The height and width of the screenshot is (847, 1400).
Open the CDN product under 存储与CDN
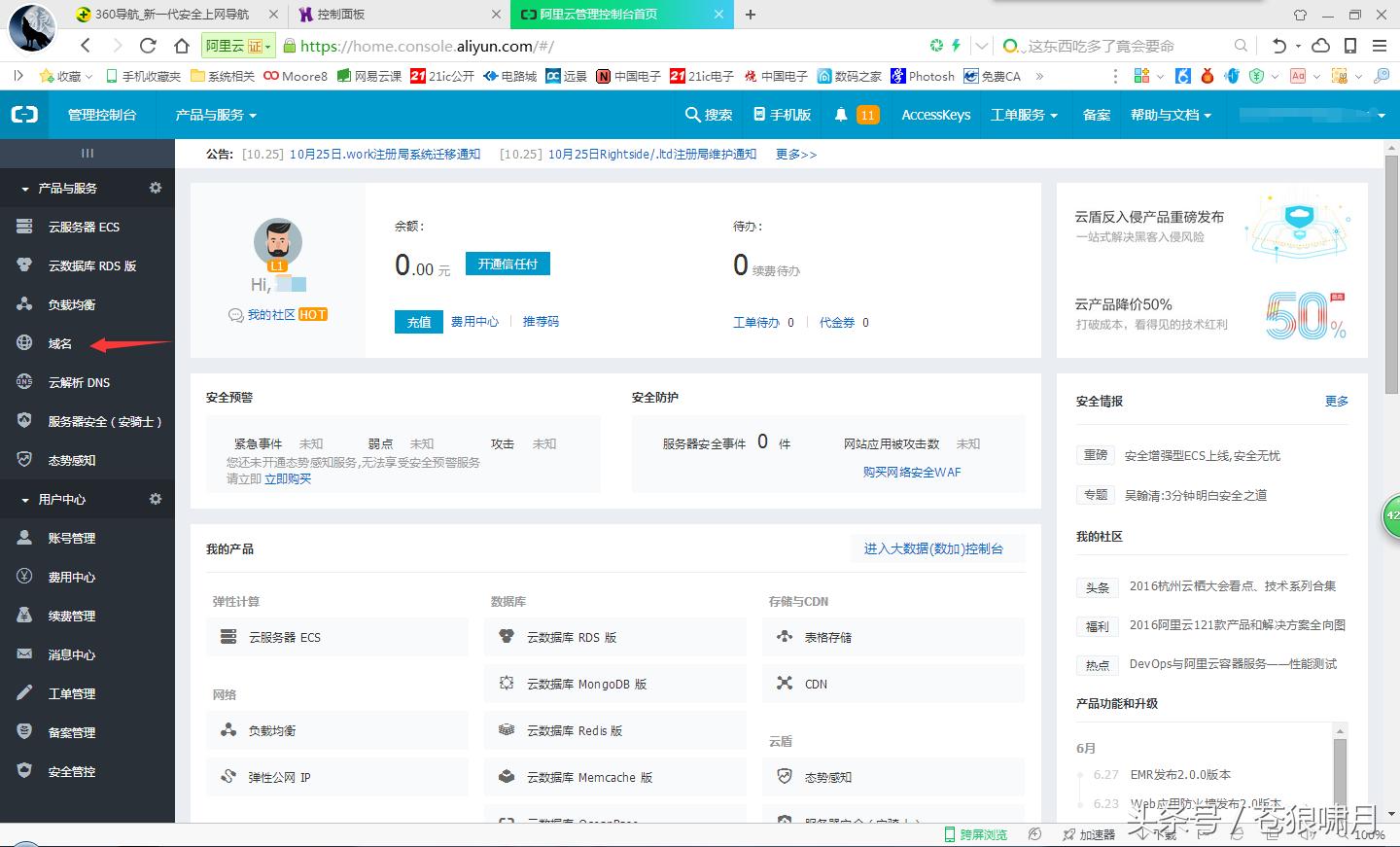pyautogui.click(x=815, y=684)
